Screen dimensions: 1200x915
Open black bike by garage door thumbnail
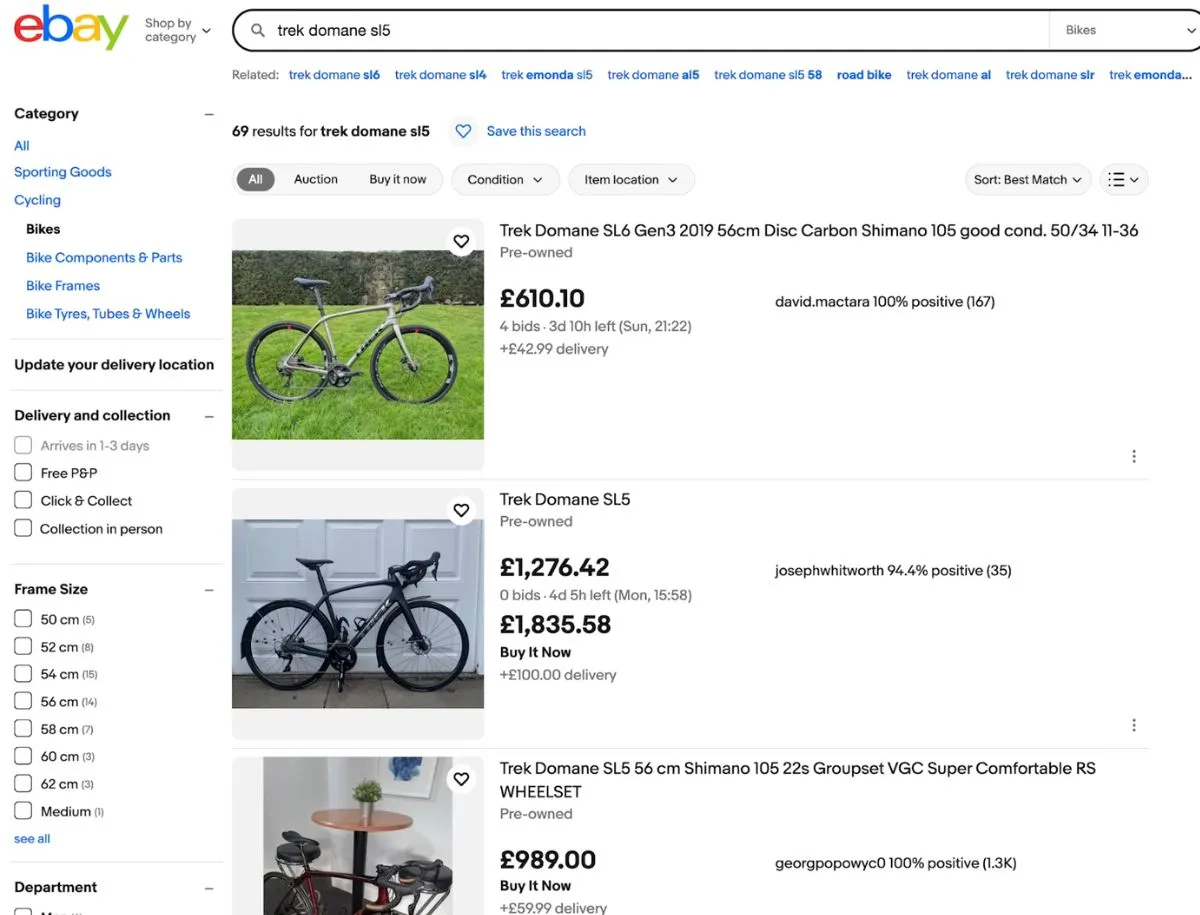coord(358,613)
